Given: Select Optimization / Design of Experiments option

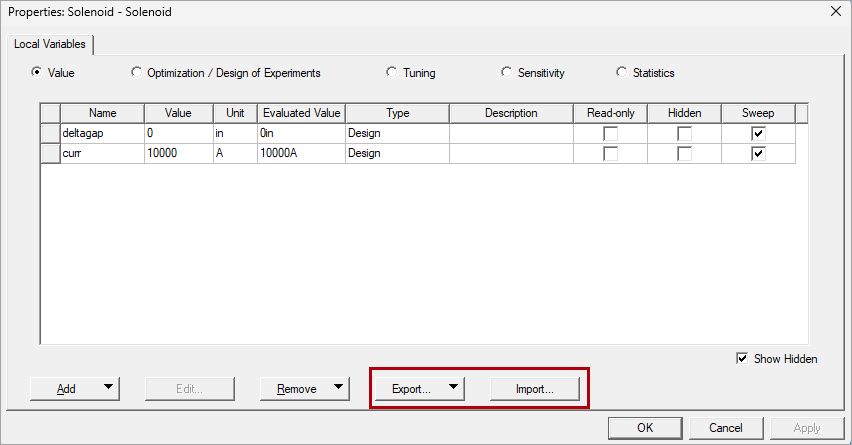Looking at the screenshot, I should 136,72.
